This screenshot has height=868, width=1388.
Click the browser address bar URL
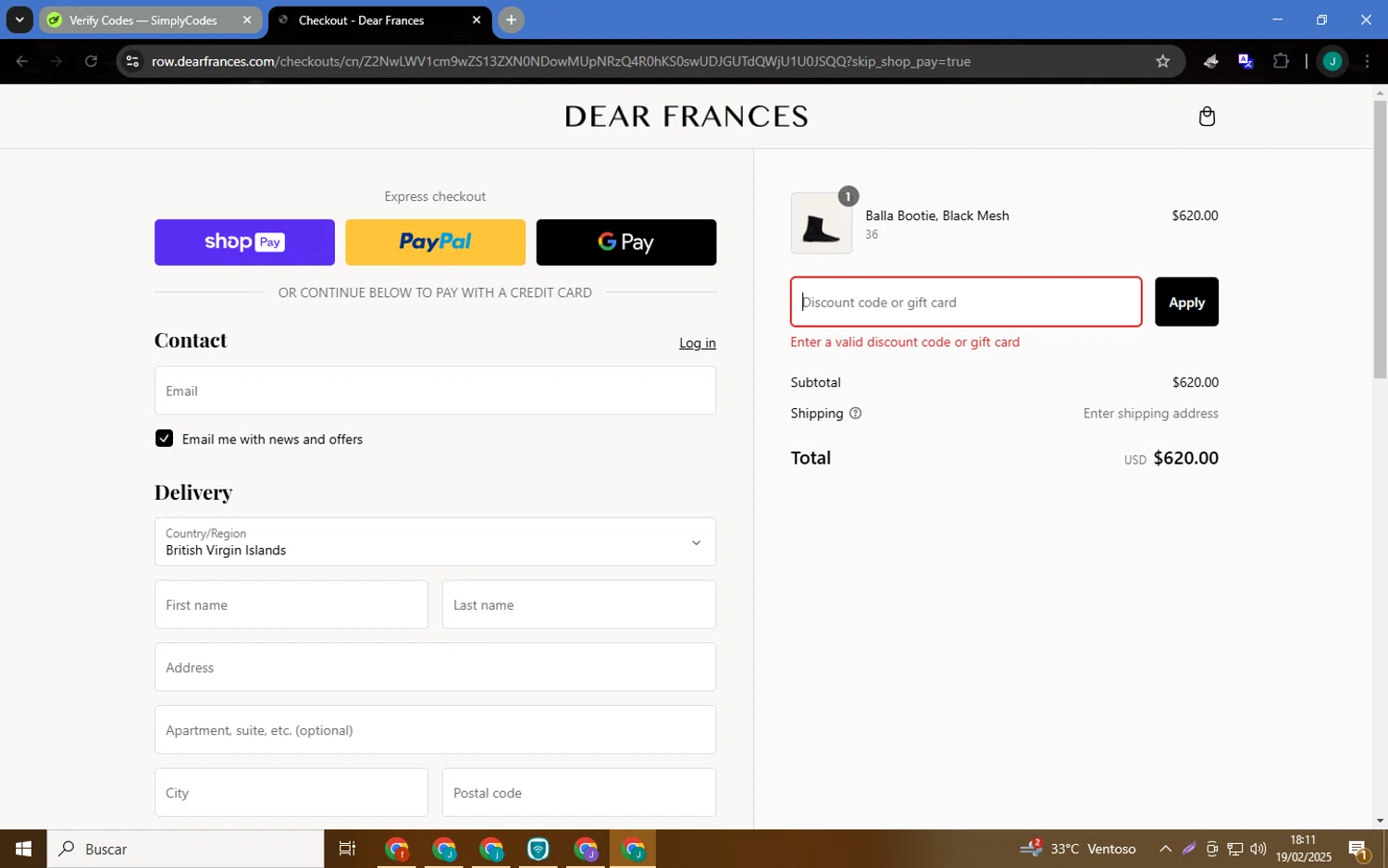tap(561, 61)
